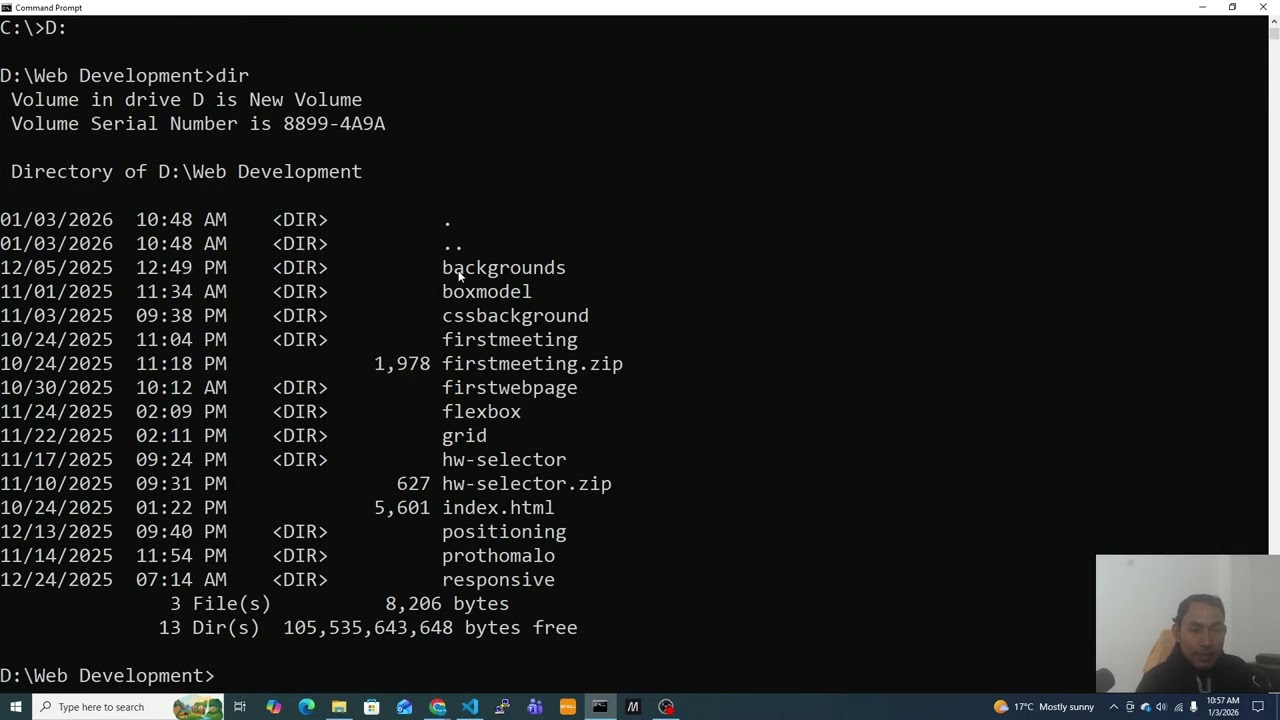Open the clock showing 10:57 AM

[1224, 707]
